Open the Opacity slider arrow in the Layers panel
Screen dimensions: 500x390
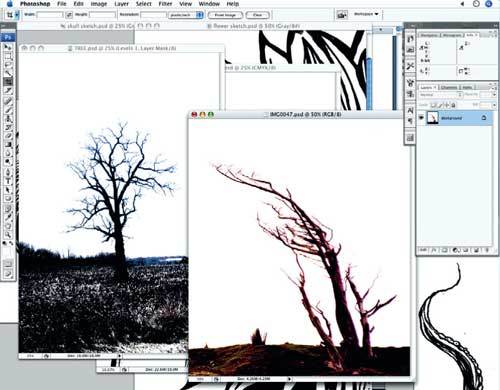(494, 95)
